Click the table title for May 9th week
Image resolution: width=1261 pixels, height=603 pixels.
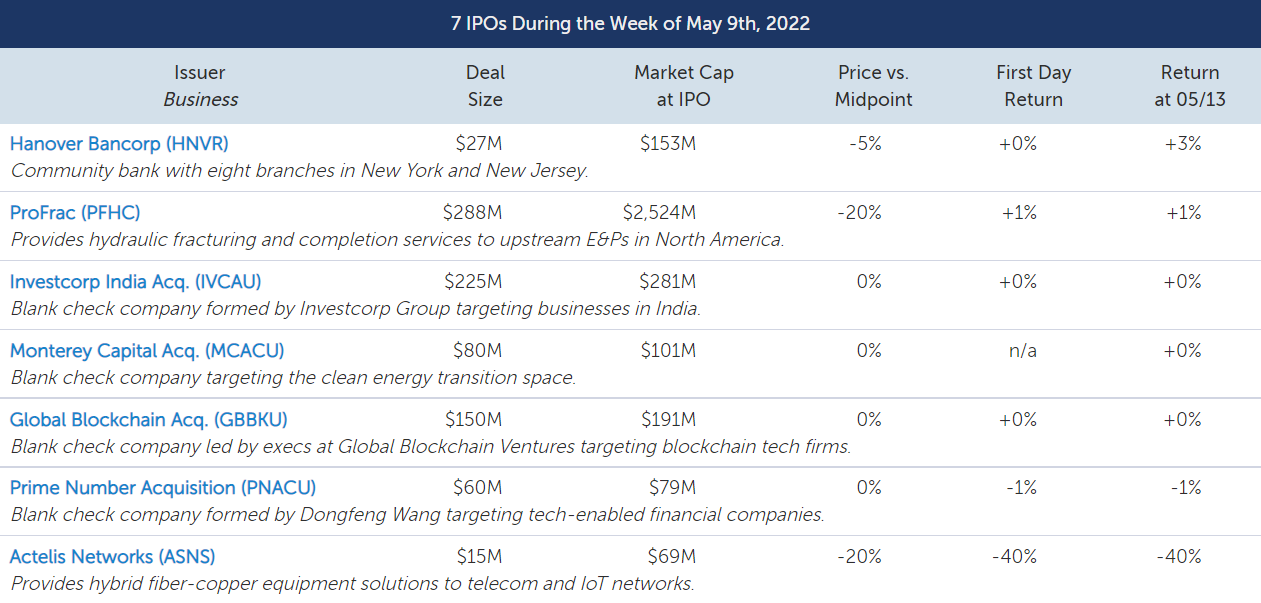630,24
